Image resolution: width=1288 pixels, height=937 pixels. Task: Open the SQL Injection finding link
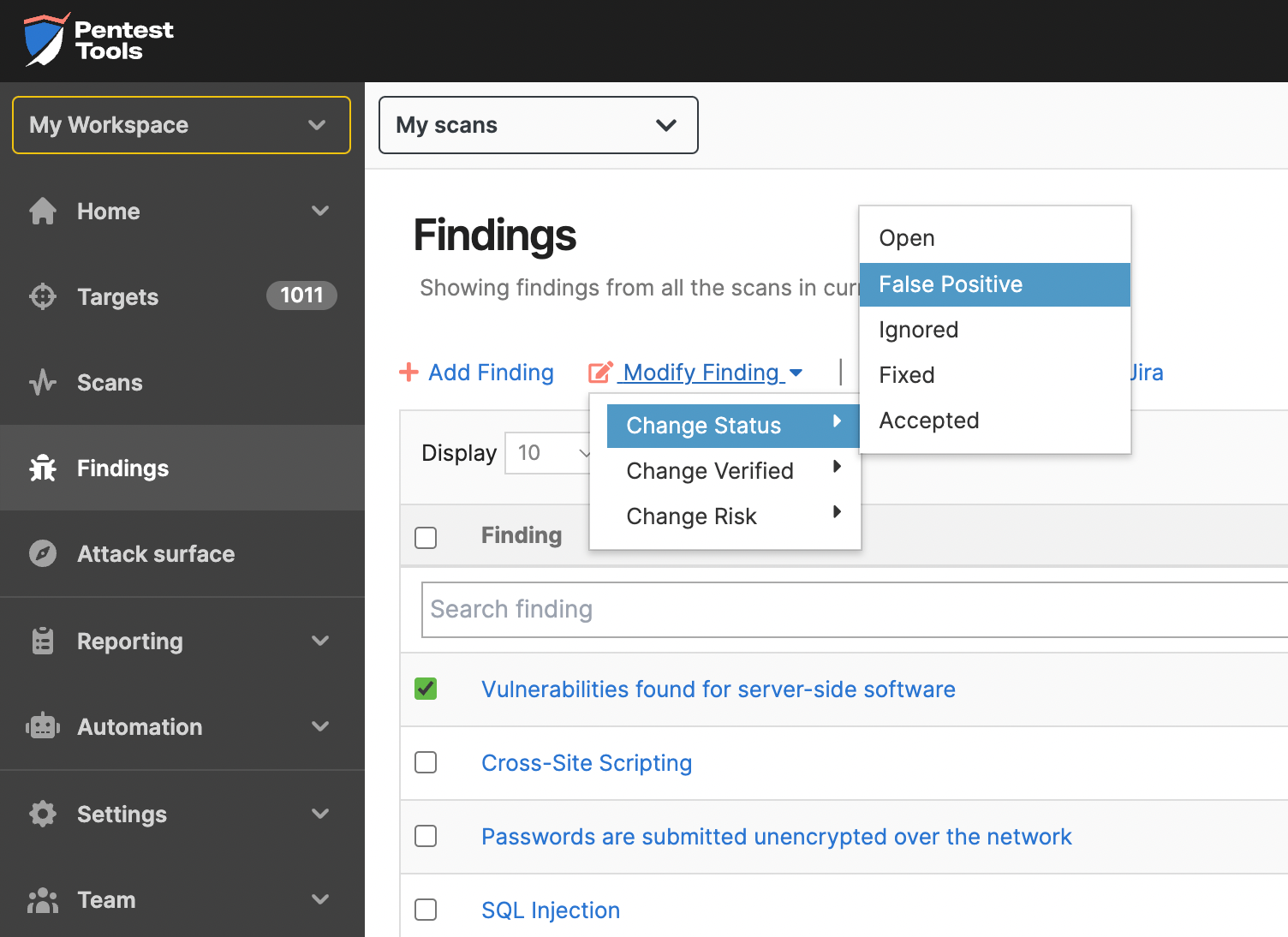click(x=550, y=910)
